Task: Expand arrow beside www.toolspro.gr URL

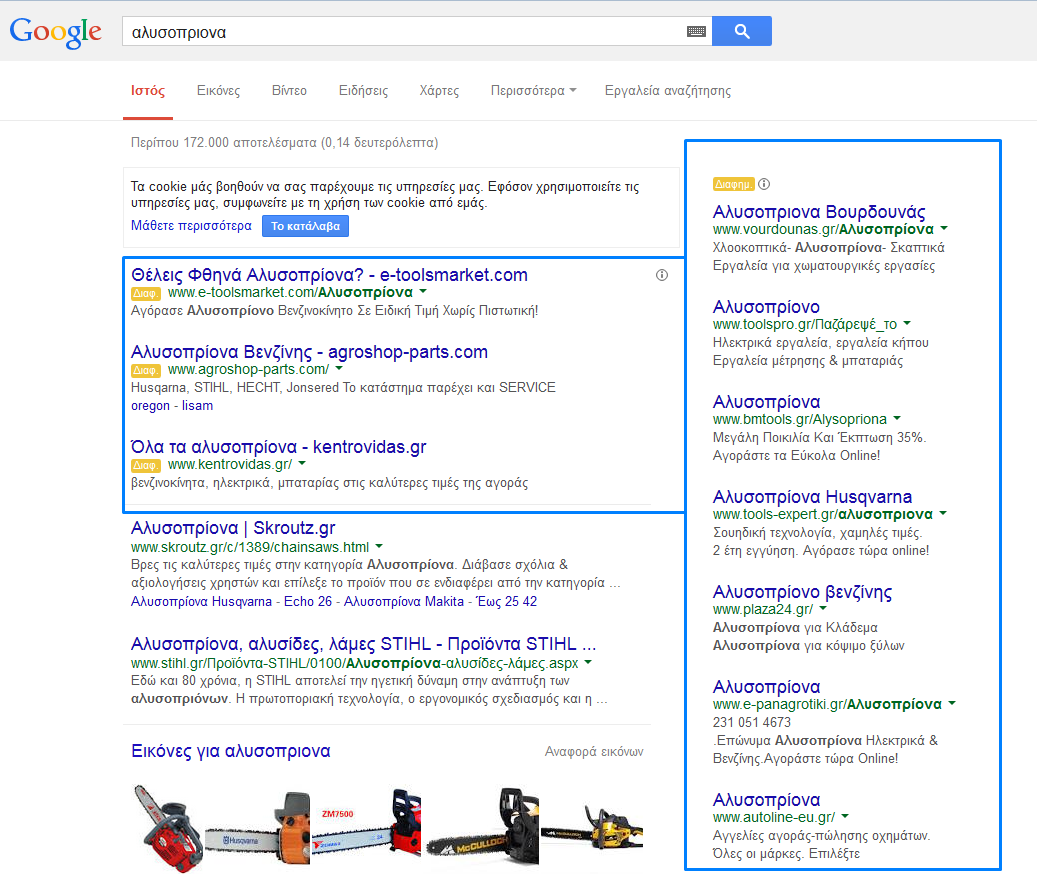Action: pos(907,323)
